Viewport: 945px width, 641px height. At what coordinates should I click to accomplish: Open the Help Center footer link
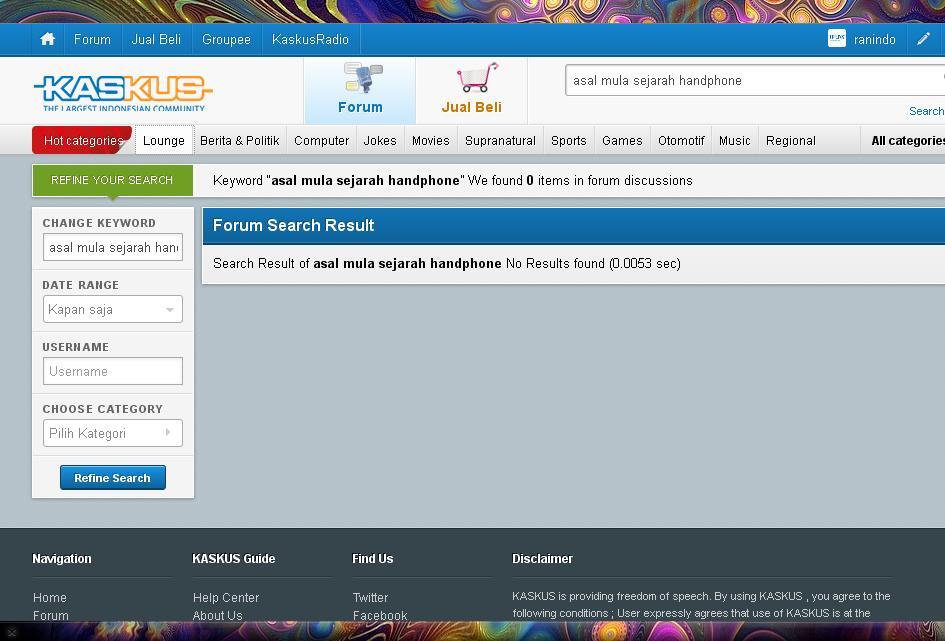pyautogui.click(x=226, y=598)
